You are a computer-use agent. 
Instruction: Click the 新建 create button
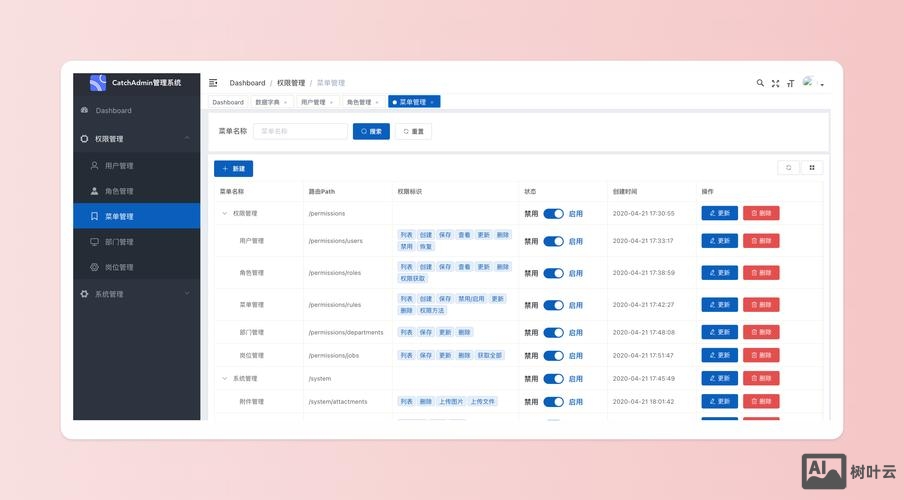coord(233,168)
